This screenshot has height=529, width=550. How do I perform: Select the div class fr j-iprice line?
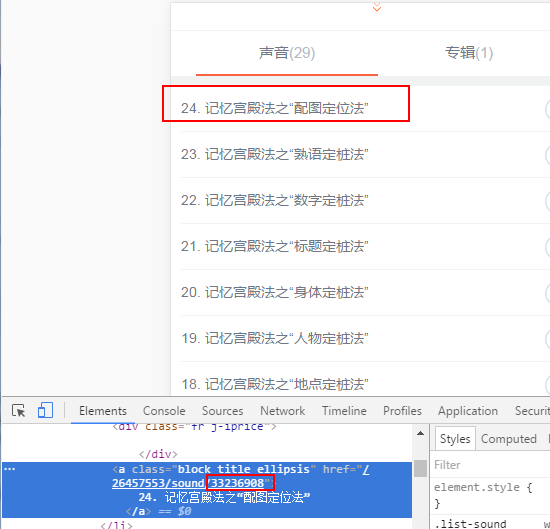[x=194, y=427]
